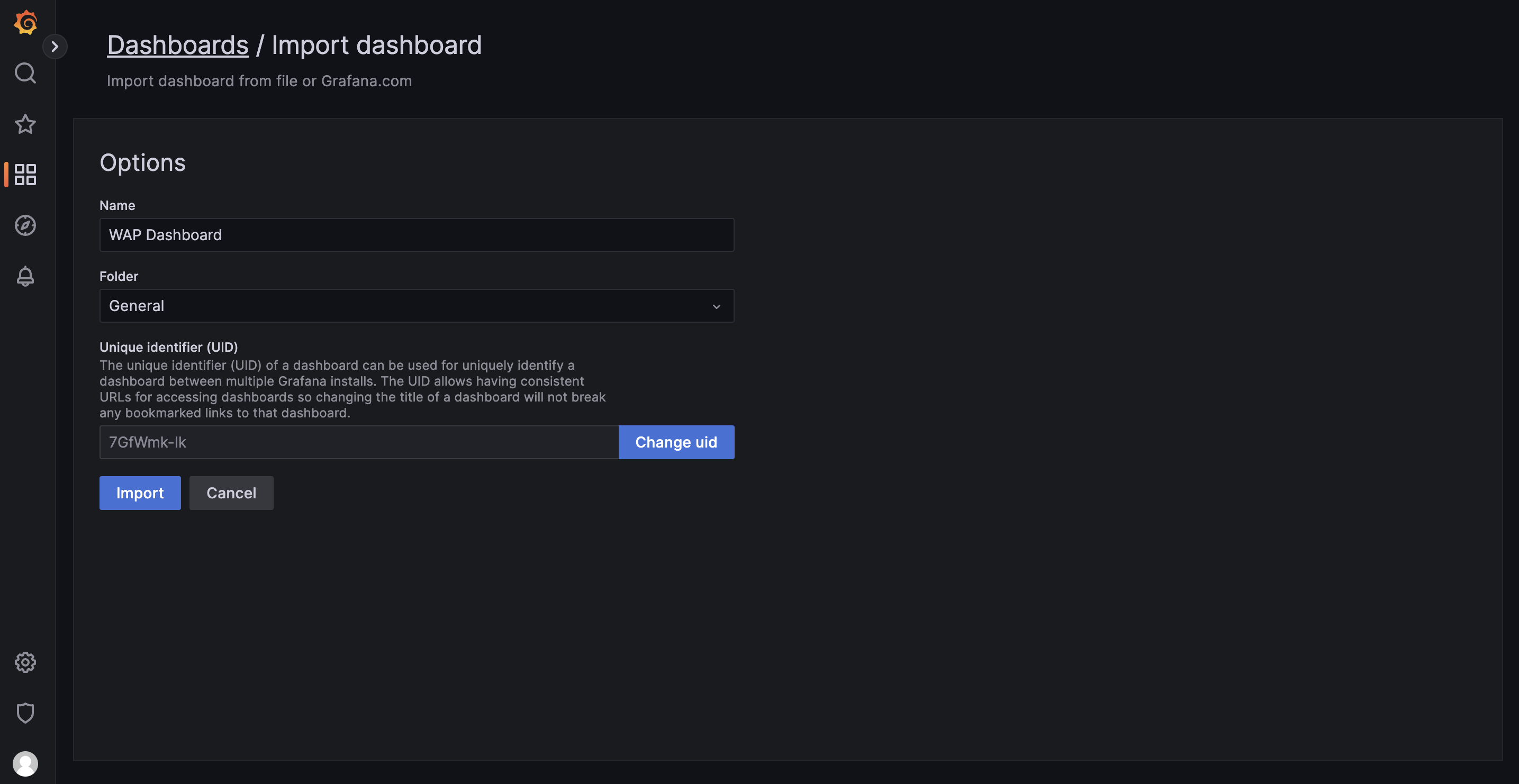Image resolution: width=1519 pixels, height=784 pixels.
Task: Click the chevron arrow in Folder selector
Action: (x=717, y=306)
